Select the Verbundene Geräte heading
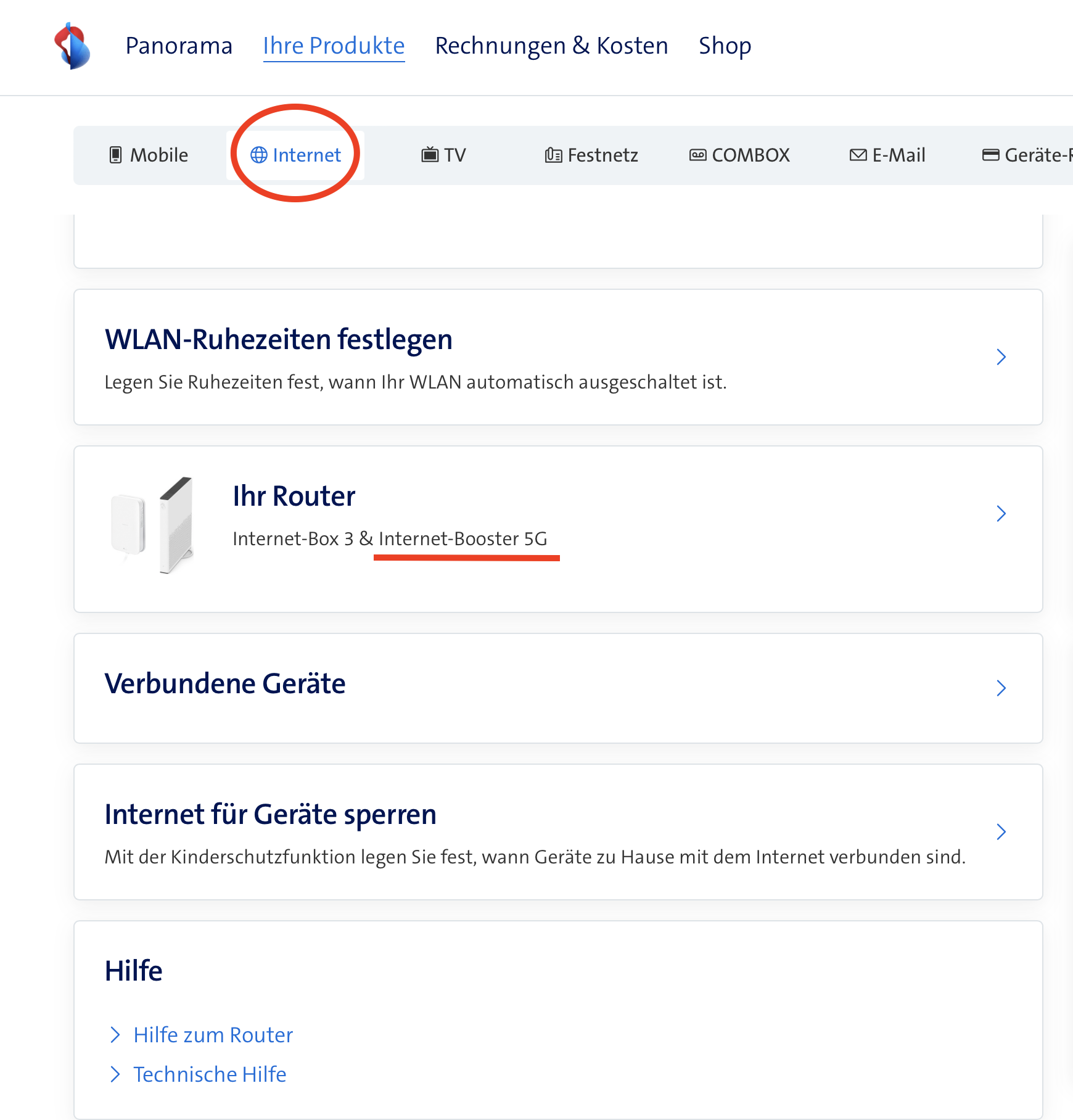This screenshot has width=1073, height=1120. click(x=225, y=683)
